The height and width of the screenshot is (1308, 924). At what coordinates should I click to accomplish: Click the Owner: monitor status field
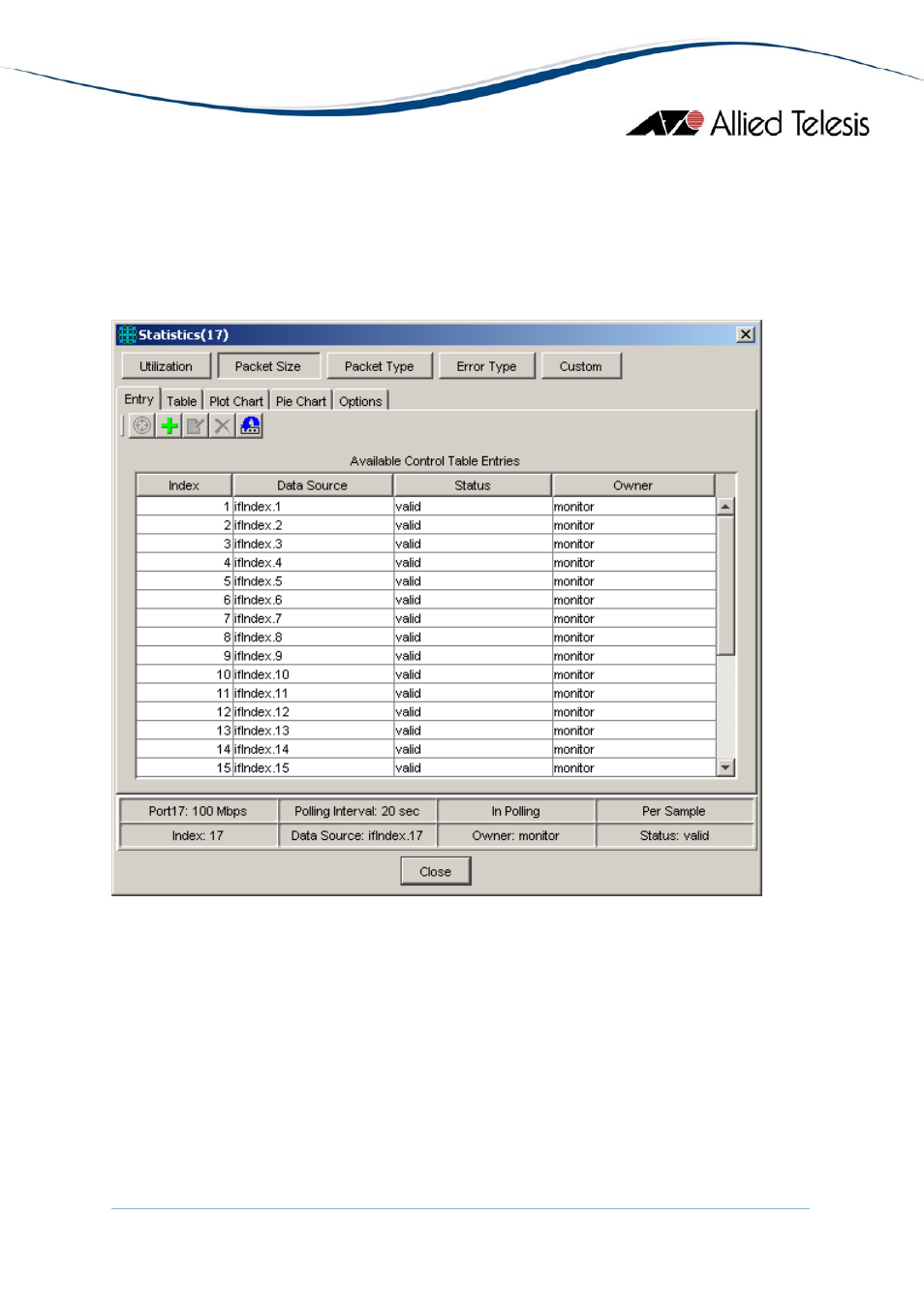coord(515,835)
